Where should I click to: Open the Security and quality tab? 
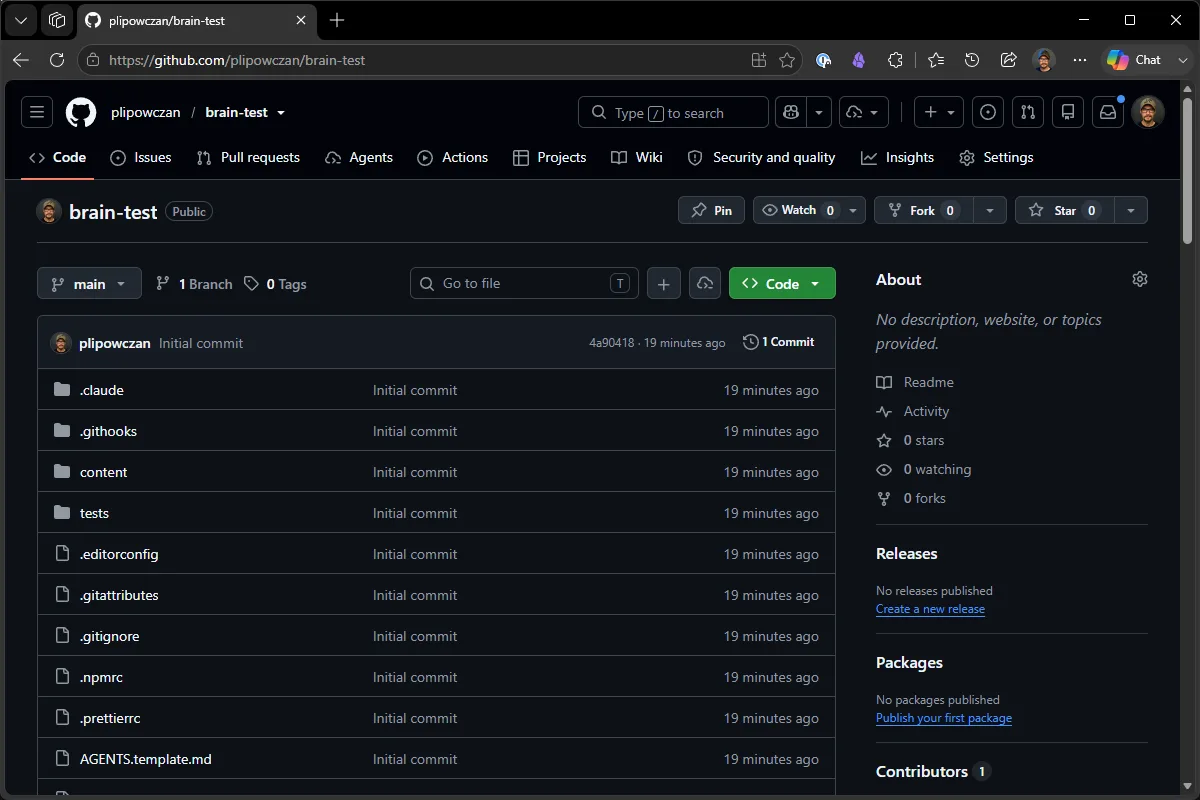762,157
